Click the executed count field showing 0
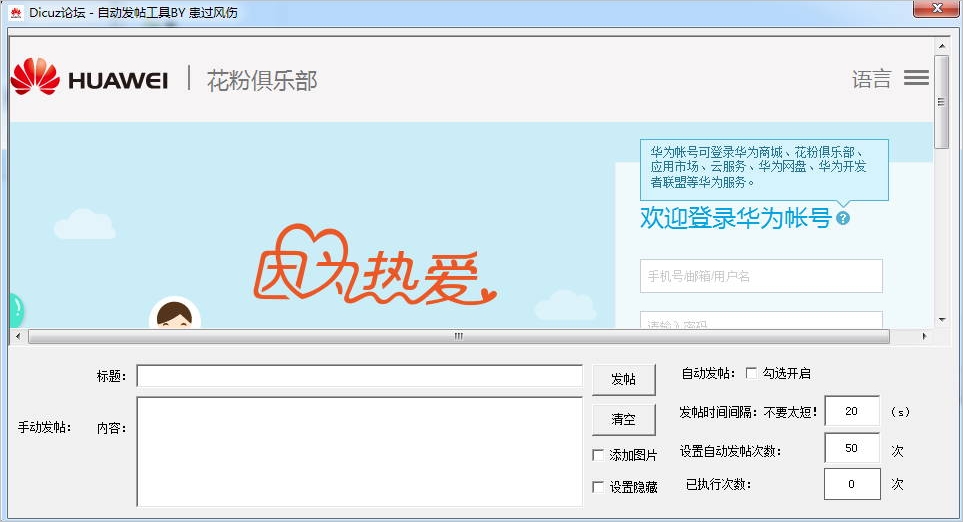Viewport: 963px width, 522px height. [852, 484]
